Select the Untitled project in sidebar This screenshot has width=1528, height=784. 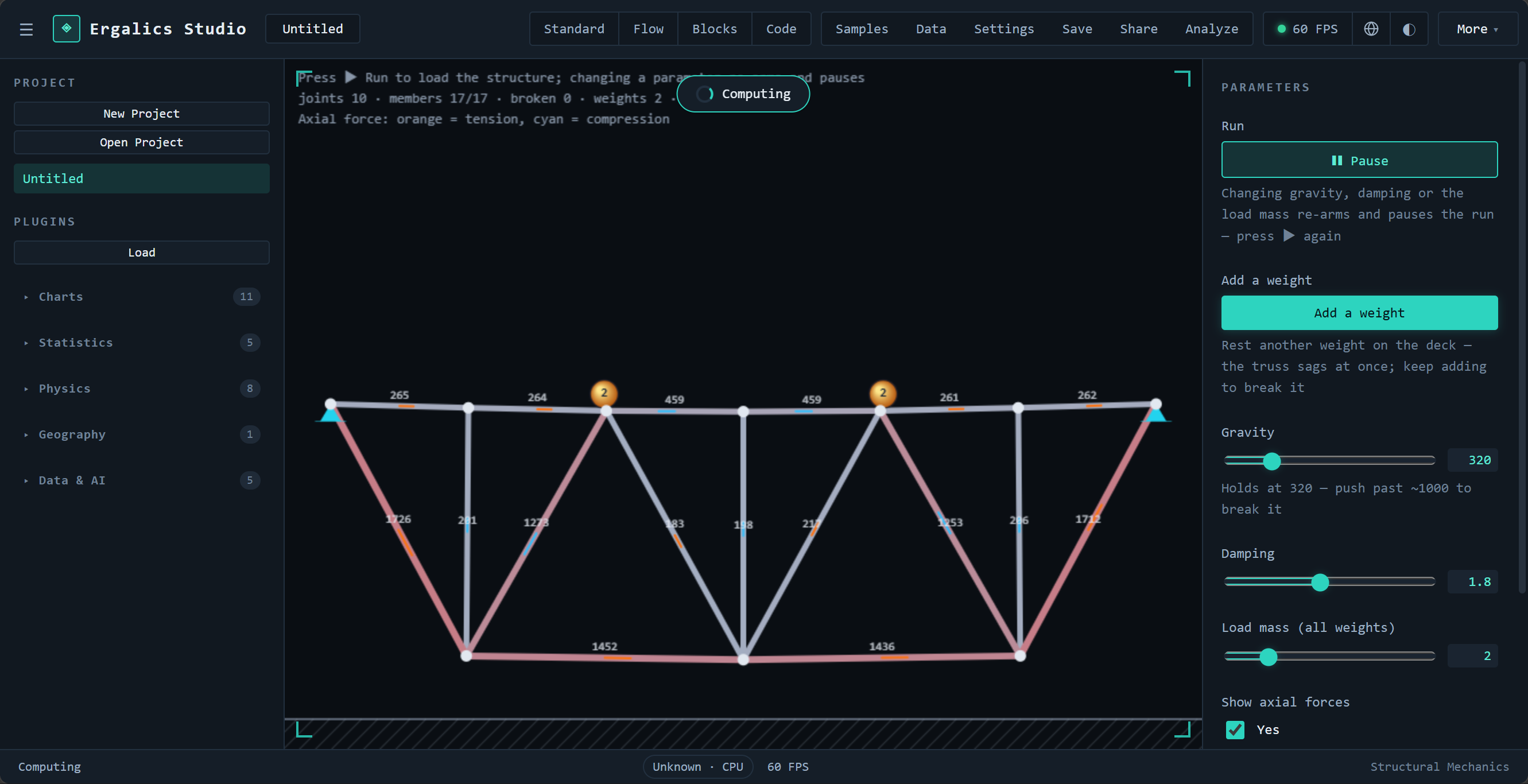pos(141,178)
